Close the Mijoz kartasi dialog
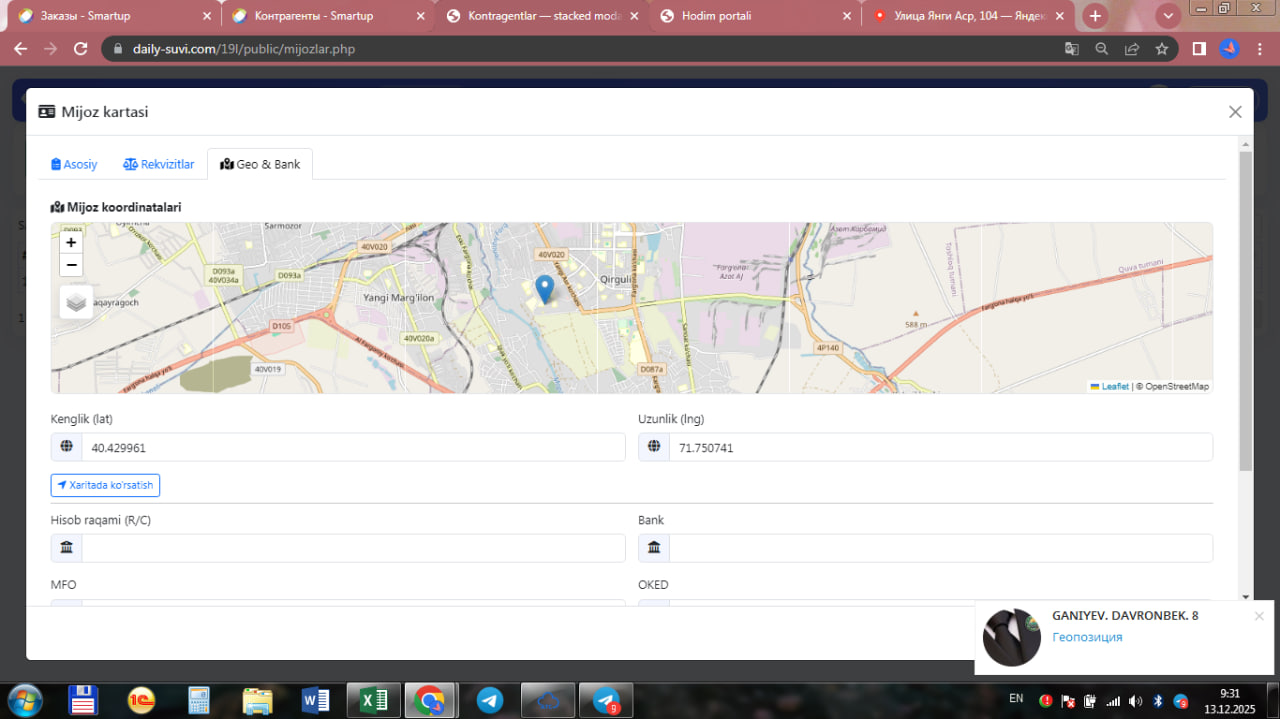This screenshot has height=719, width=1280. [1235, 112]
